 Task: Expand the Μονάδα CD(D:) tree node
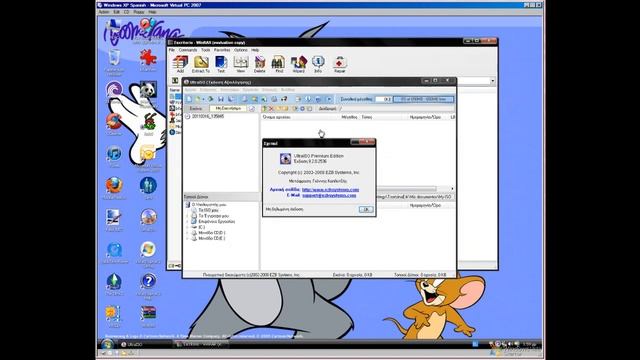[x=188, y=233]
